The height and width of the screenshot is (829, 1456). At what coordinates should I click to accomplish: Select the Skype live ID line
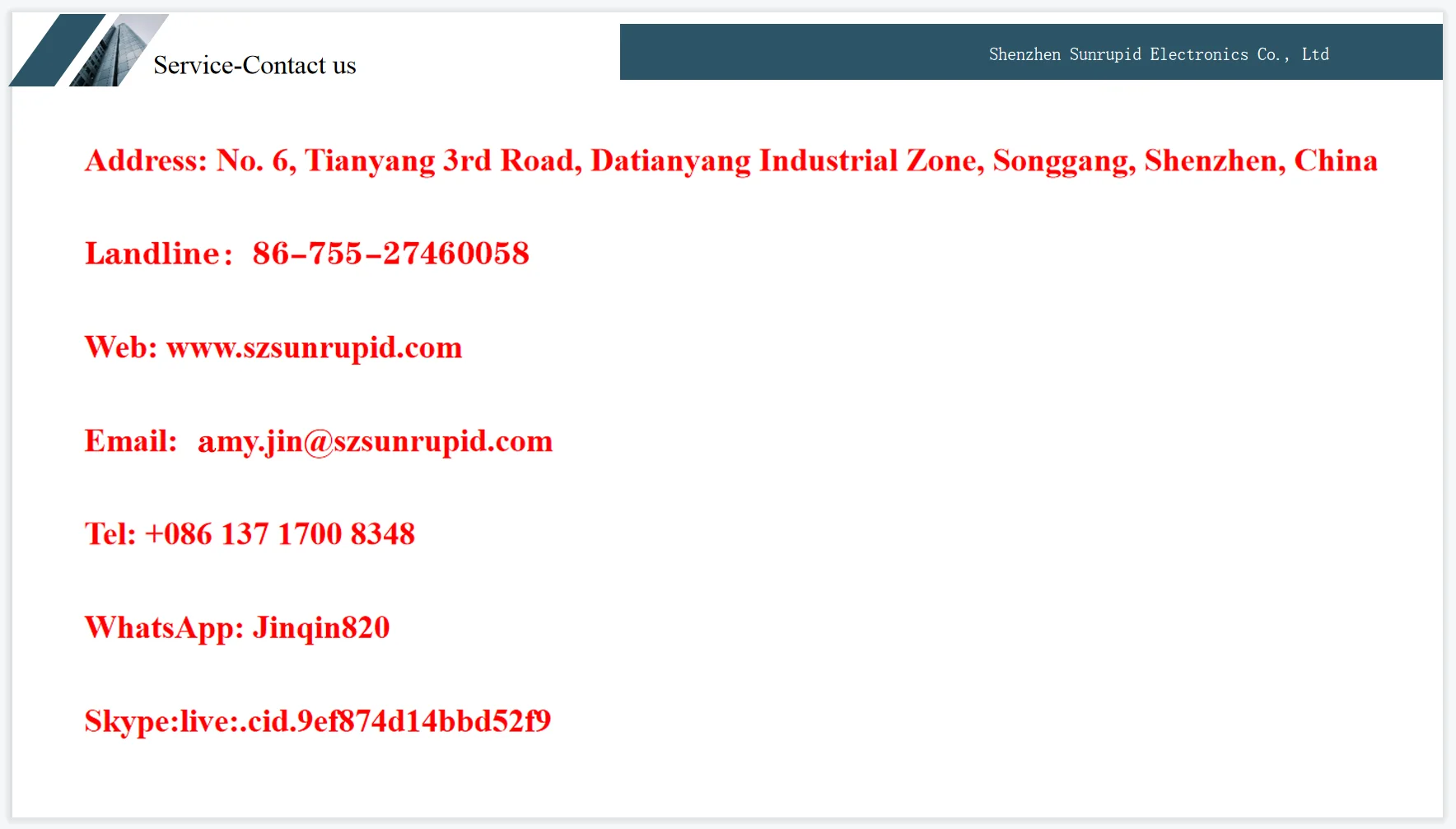point(318,722)
